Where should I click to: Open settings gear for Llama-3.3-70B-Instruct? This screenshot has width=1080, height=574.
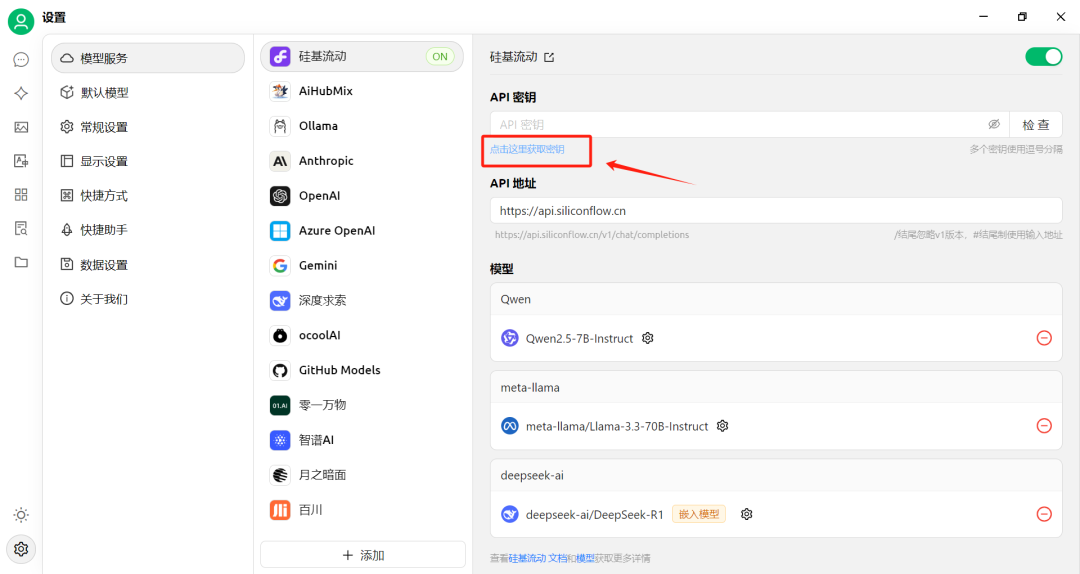click(x=722, y=426)
